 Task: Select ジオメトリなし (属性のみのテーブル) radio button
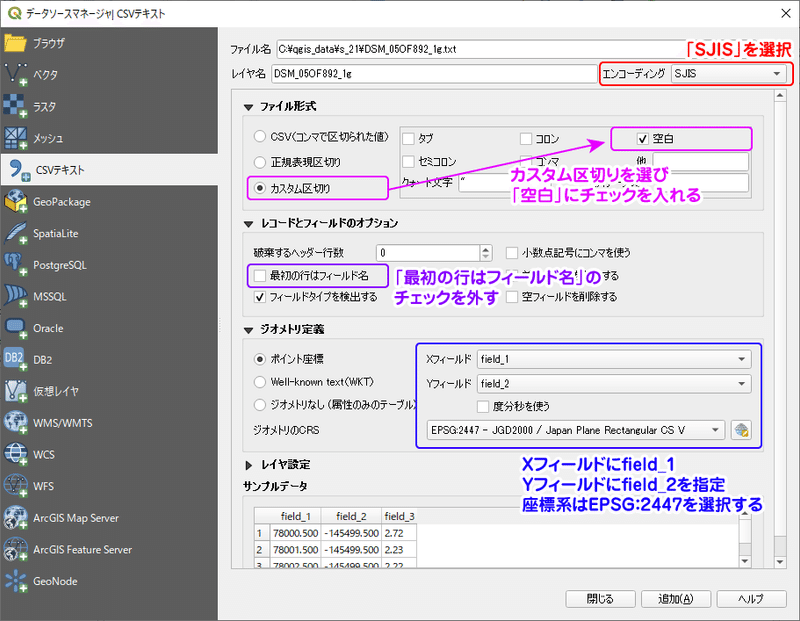[x=260, y=405]
